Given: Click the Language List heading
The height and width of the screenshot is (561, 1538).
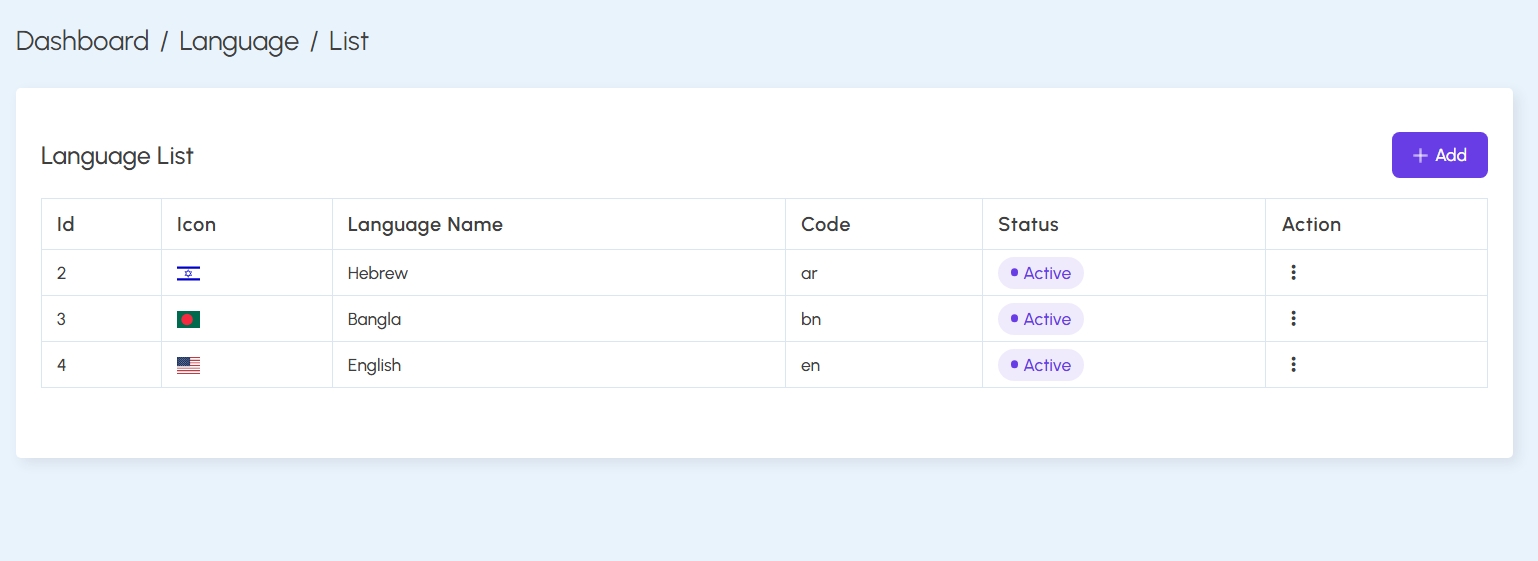Looking at the screenshot, I should (117, 156).
